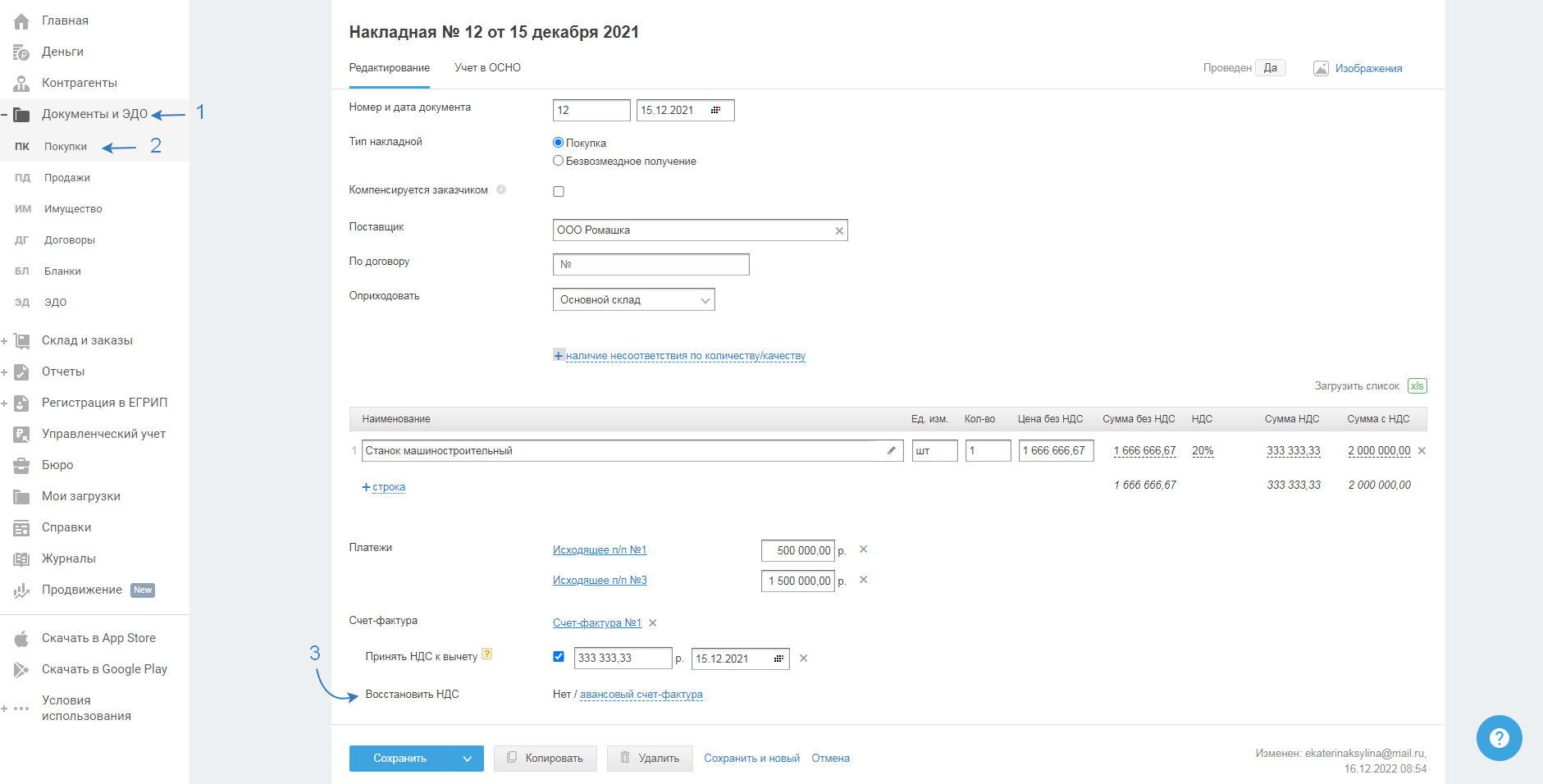Open the help question mark bubble

pos(1499,738)
